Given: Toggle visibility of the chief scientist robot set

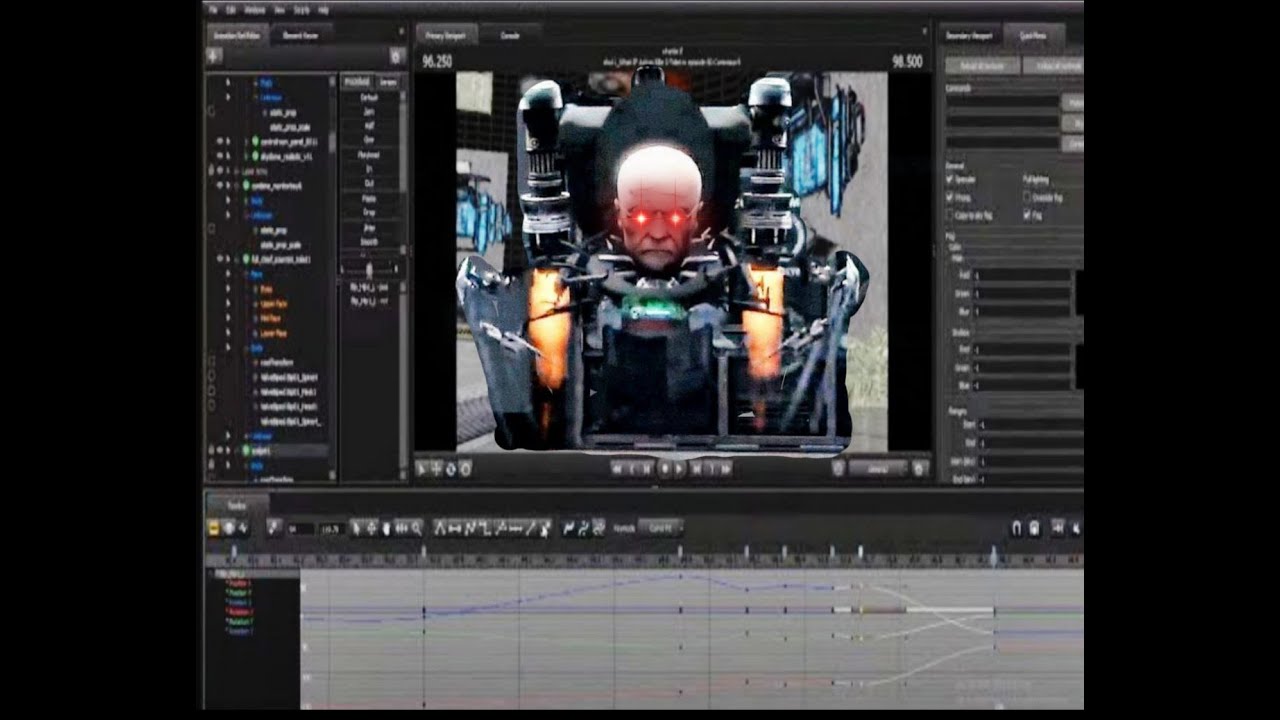Looking at the screenshot, I should click(x=219, y=259).
